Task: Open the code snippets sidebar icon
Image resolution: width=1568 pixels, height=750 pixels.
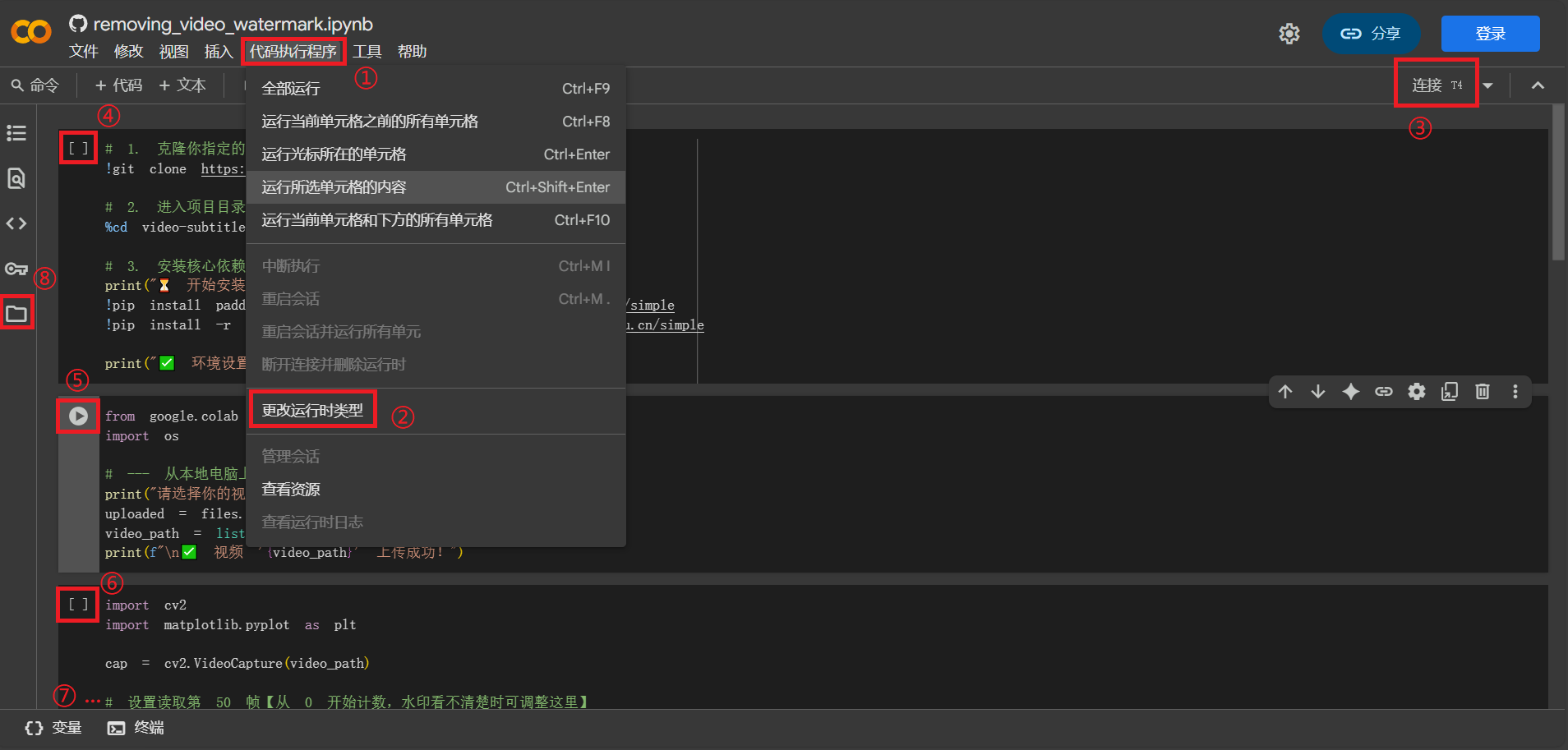Action: 16,223
